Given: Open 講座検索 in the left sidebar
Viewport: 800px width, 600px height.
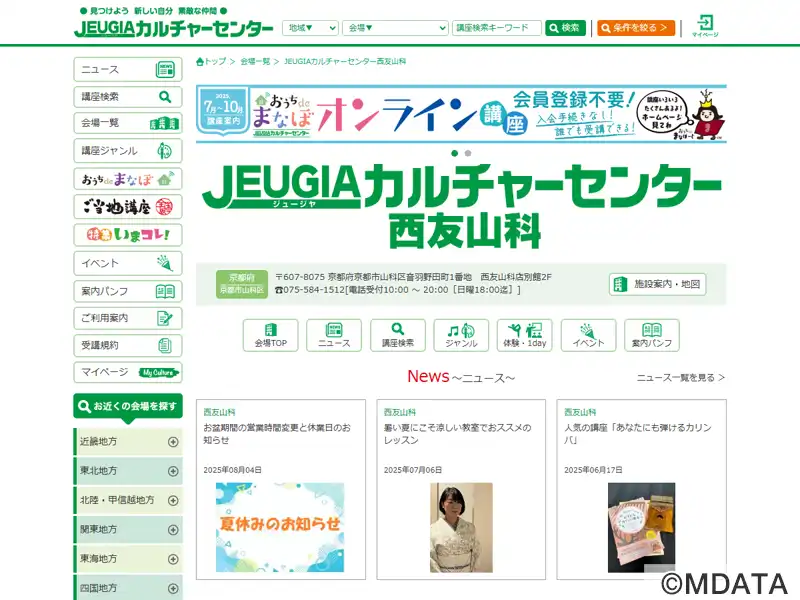Looking at the screenshot, I should (128, 96).
